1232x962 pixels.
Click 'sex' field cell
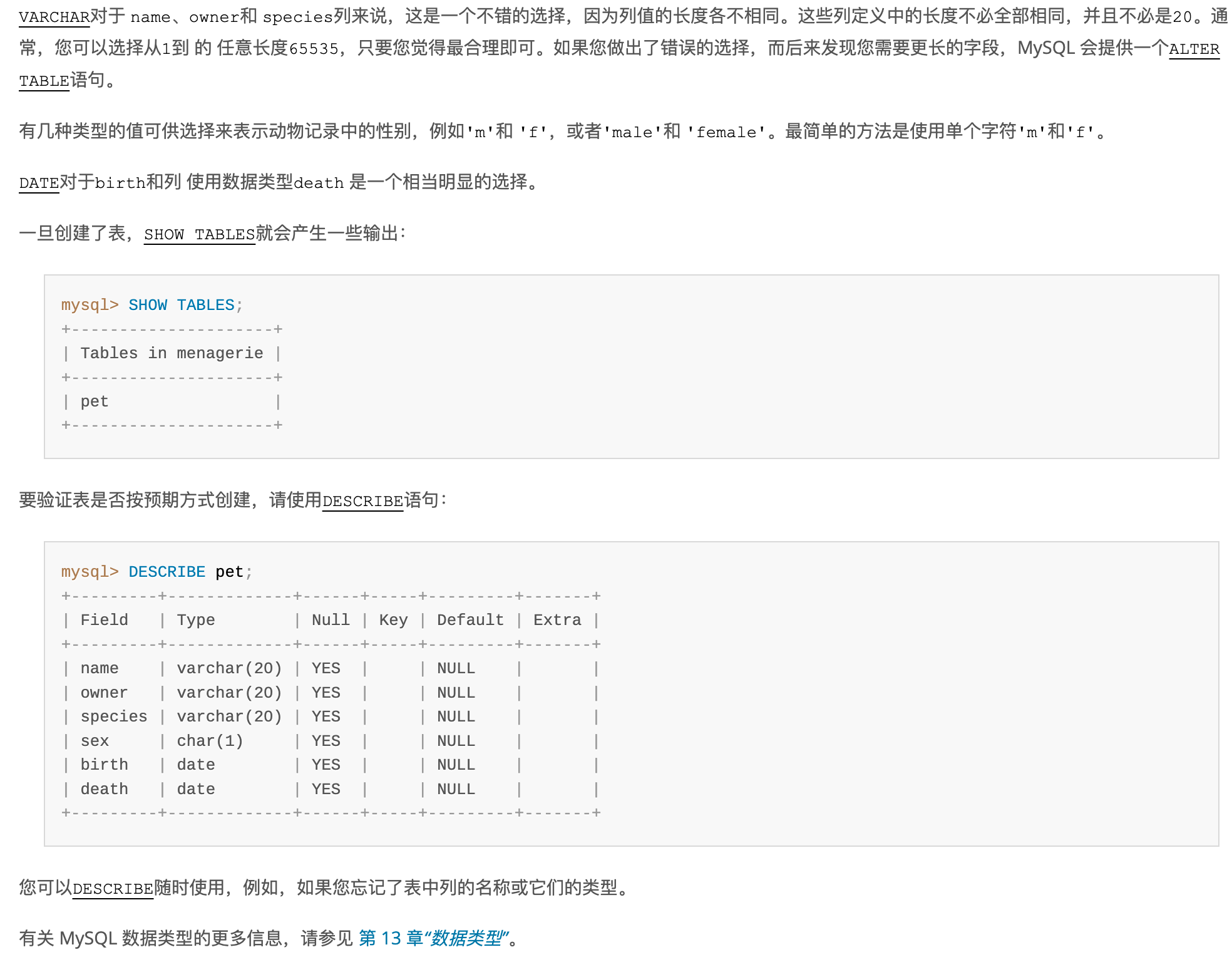95,741
